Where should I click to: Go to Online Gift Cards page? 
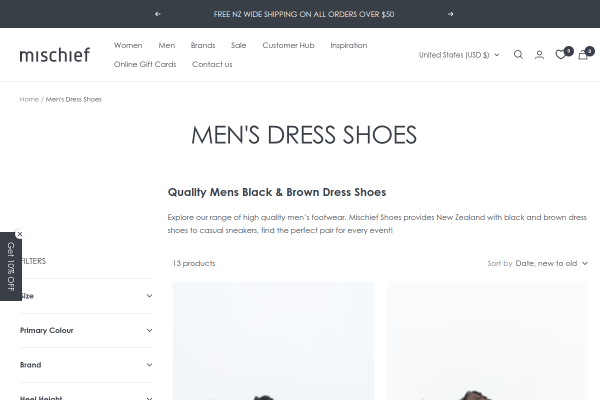[145, 64]
